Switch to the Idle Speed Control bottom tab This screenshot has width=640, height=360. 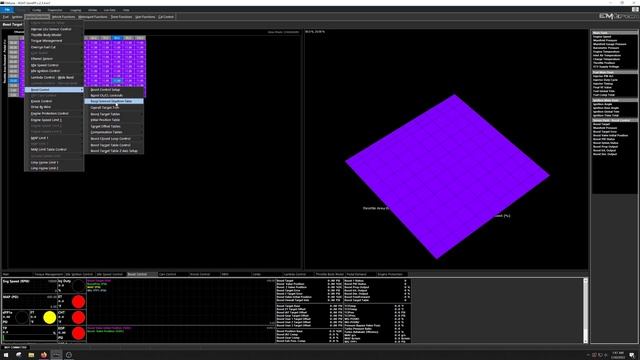tap(110, 274)
